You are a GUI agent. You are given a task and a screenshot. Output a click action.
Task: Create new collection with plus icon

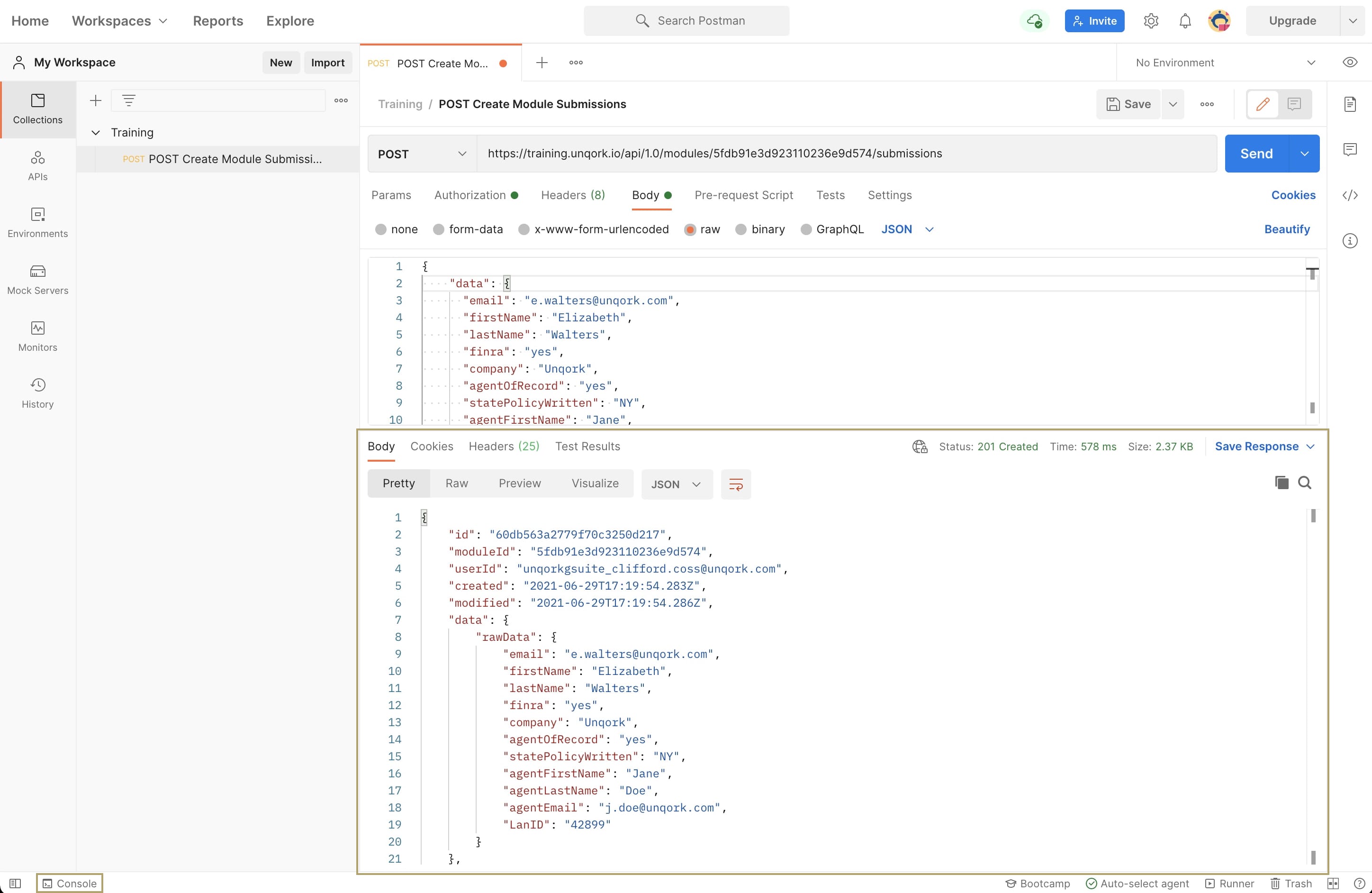96,100
